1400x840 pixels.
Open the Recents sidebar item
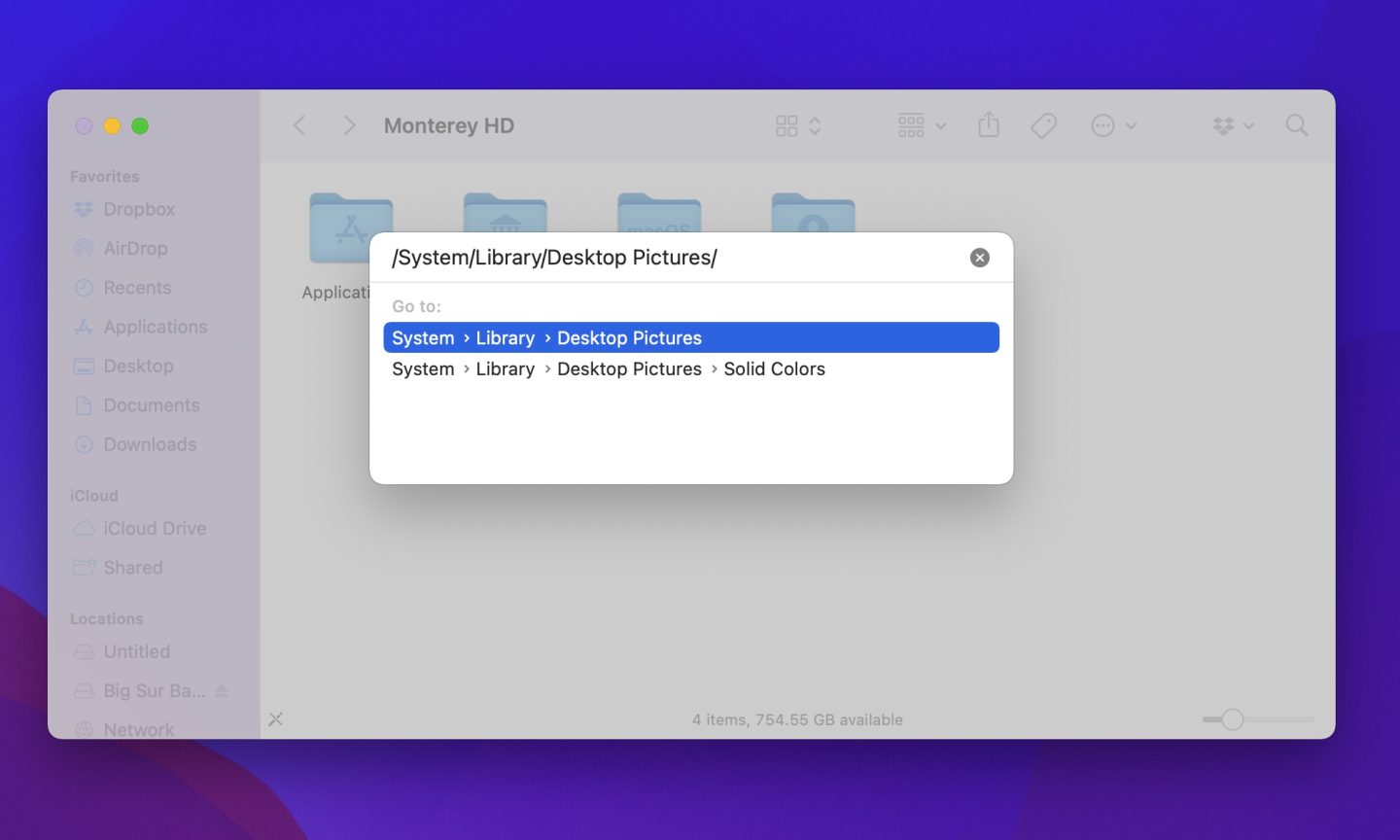click(137, 287)
